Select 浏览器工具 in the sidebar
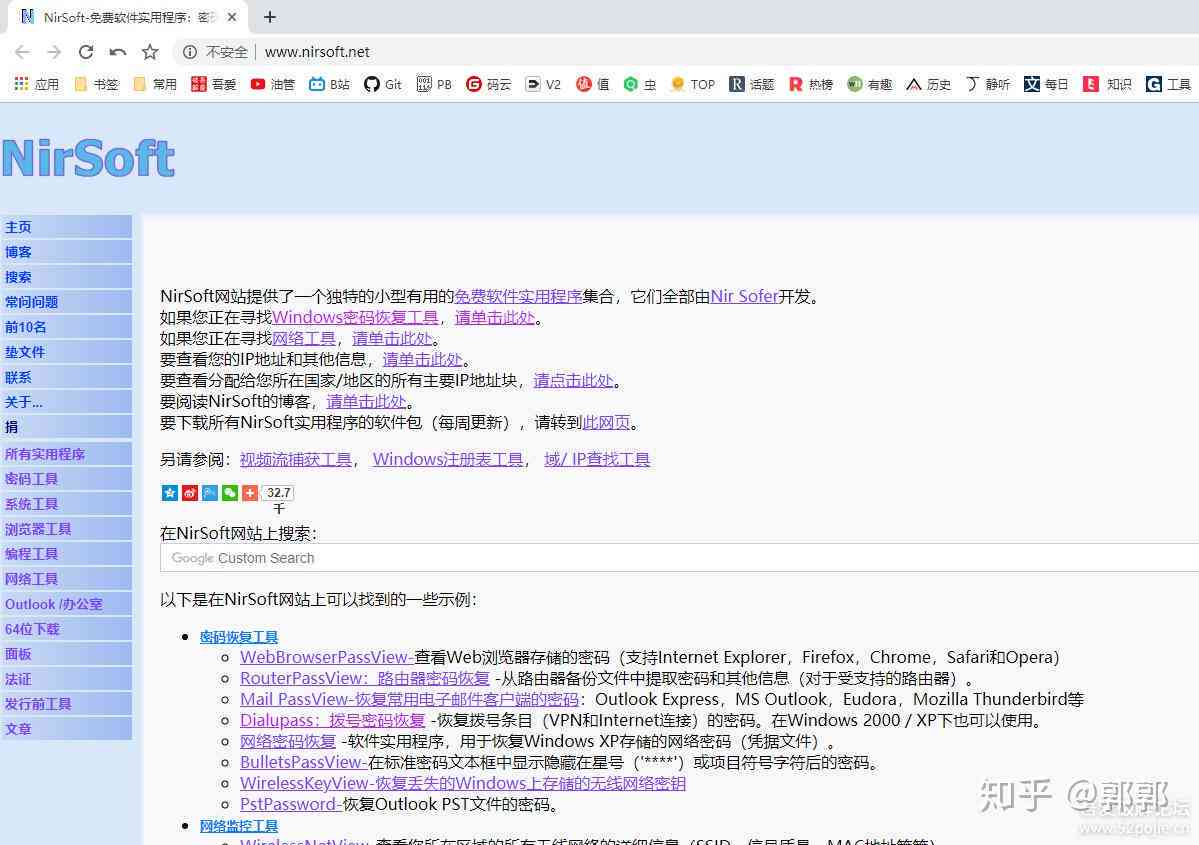Screen dimensions: 1199x845 (66, 529)
